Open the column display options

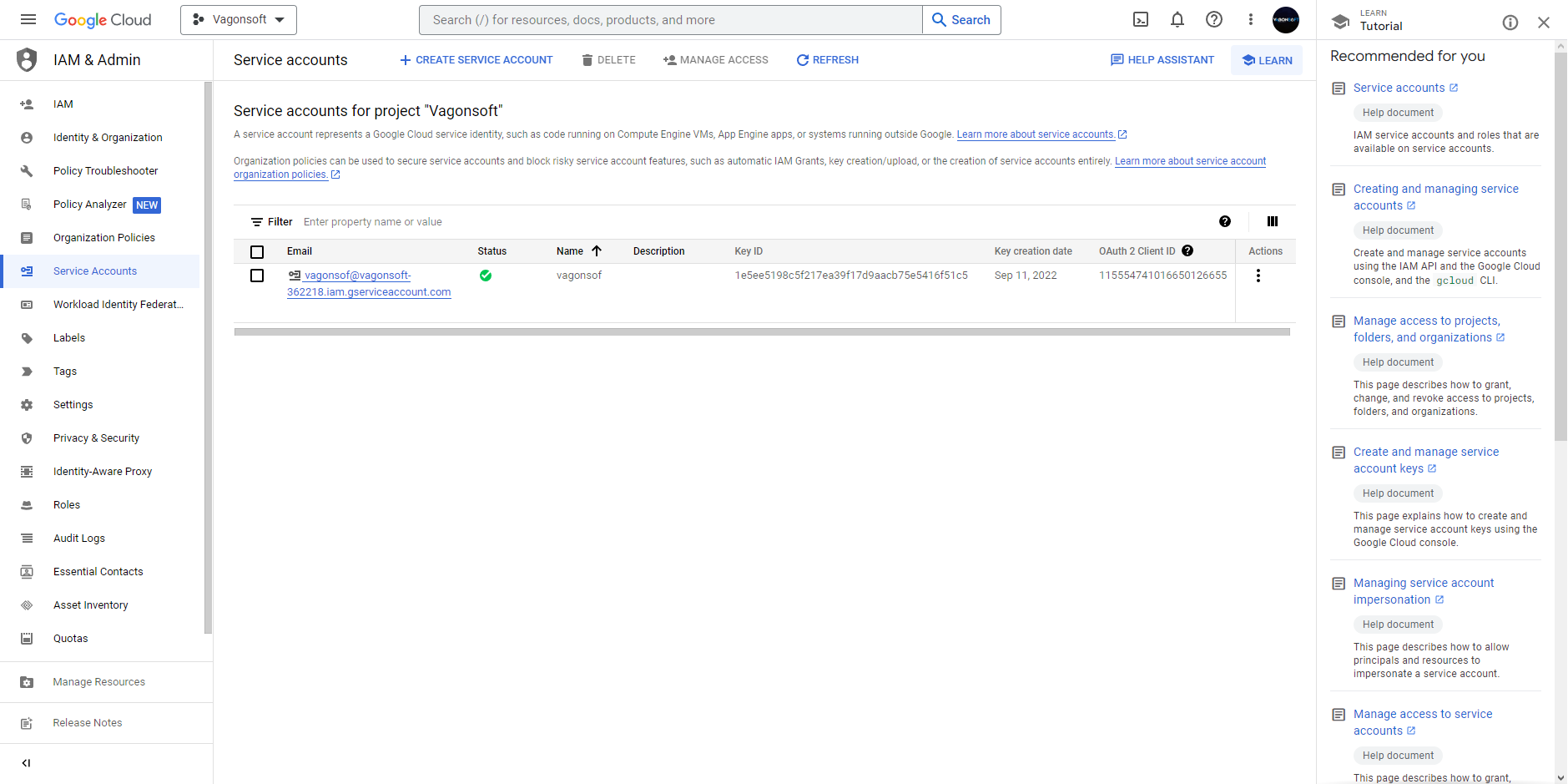tap(1273, 221)
